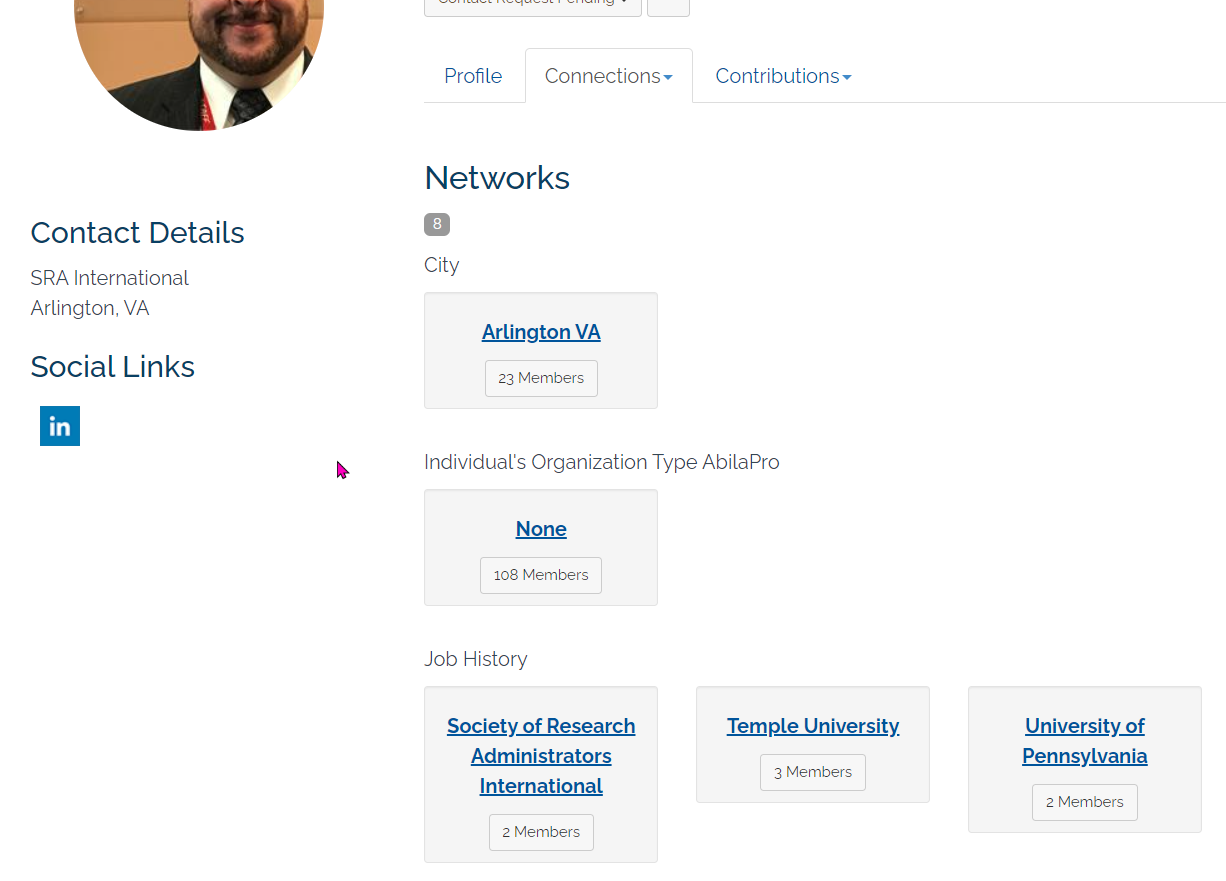
Task: Open the Temple University network link
Action: (813, 726)
